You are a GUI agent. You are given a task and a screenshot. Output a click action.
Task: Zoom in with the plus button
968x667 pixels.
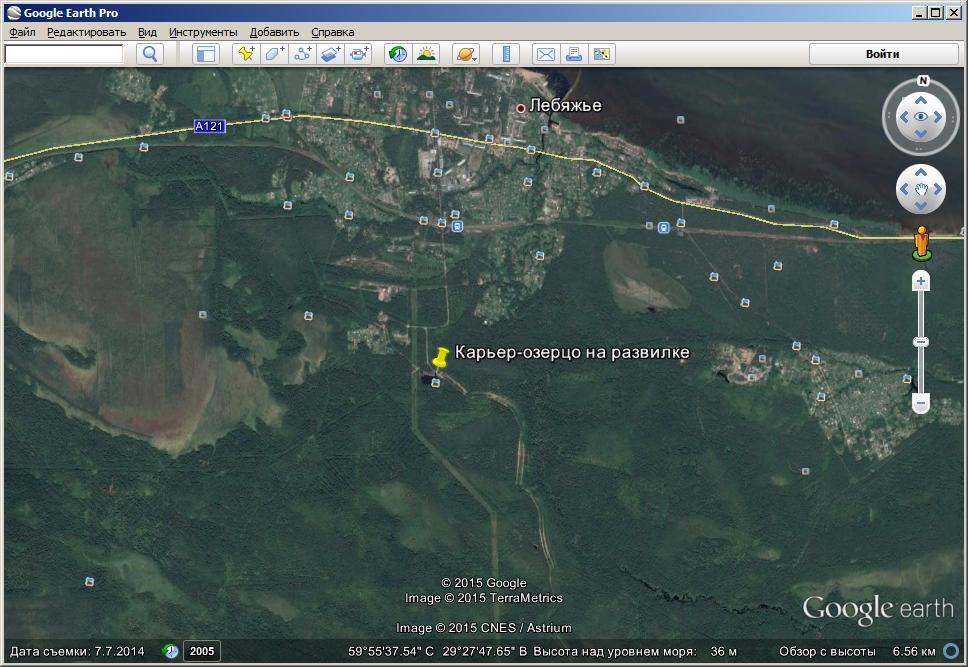(920, 282)
